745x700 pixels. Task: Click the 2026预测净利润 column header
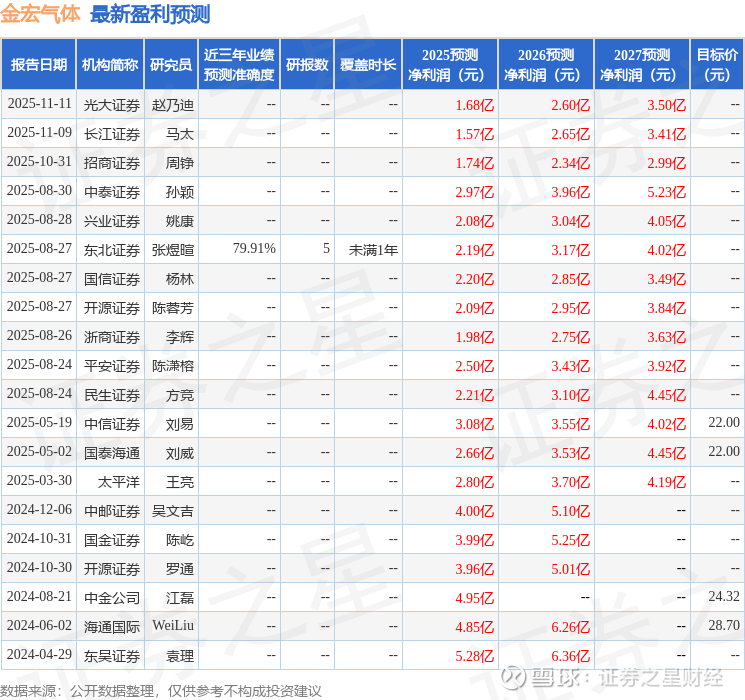(x=546, y=65)
